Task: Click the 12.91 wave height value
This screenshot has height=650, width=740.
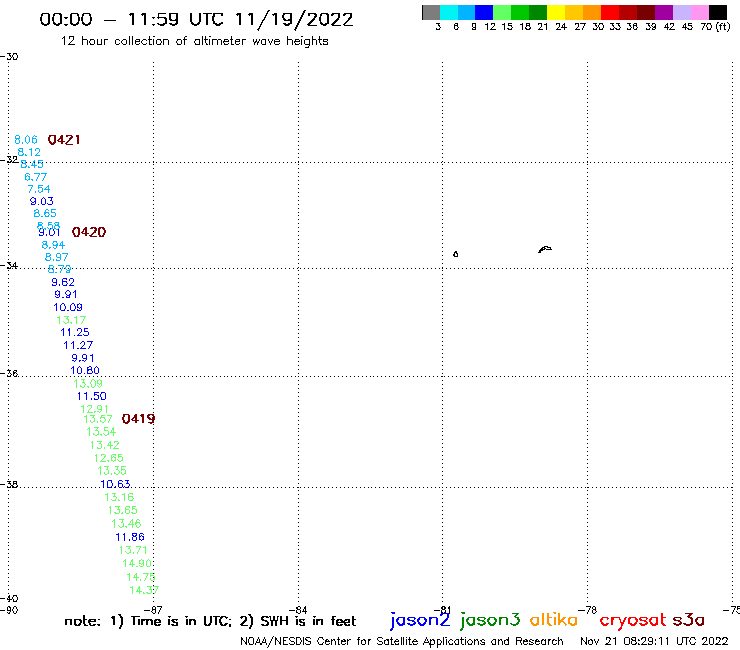Action: point(94,409)
